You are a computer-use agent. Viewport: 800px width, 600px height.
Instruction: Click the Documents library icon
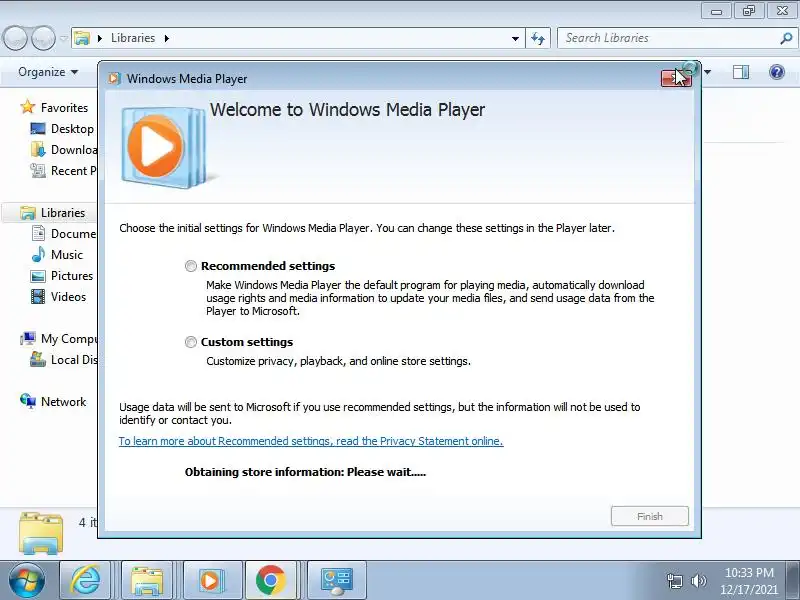pos(38,233)
